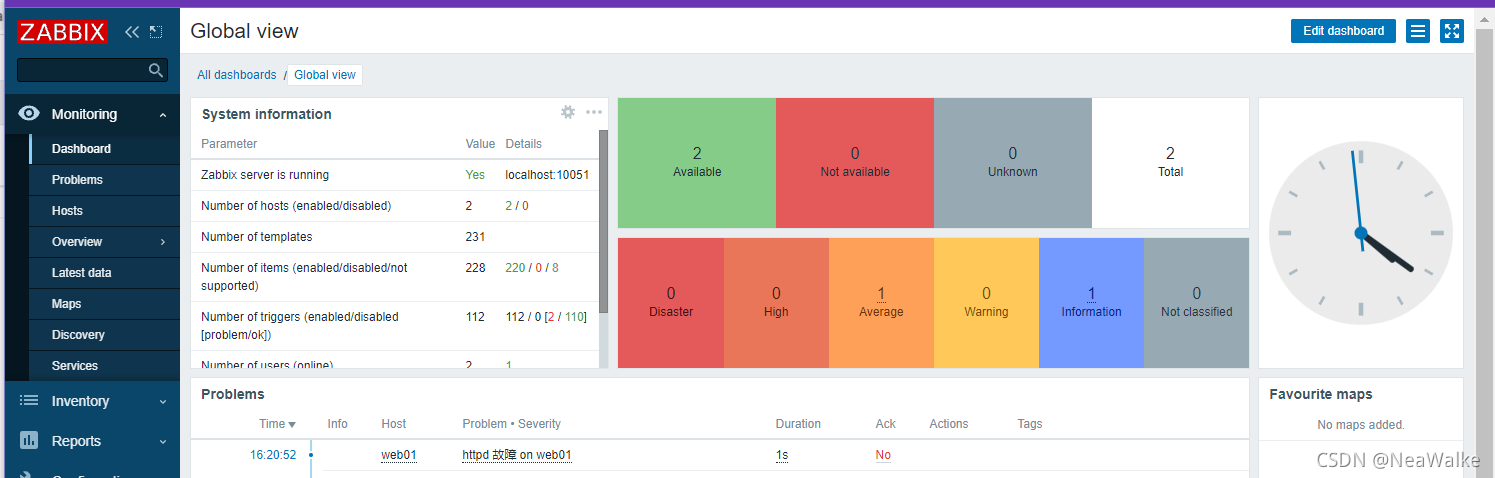
Task: Open the Maps menu item
Action: coord(105,304)
